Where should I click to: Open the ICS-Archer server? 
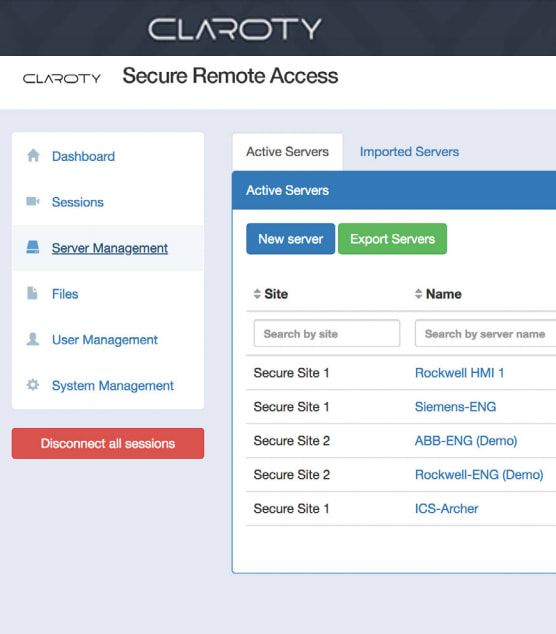click(446, 508)
